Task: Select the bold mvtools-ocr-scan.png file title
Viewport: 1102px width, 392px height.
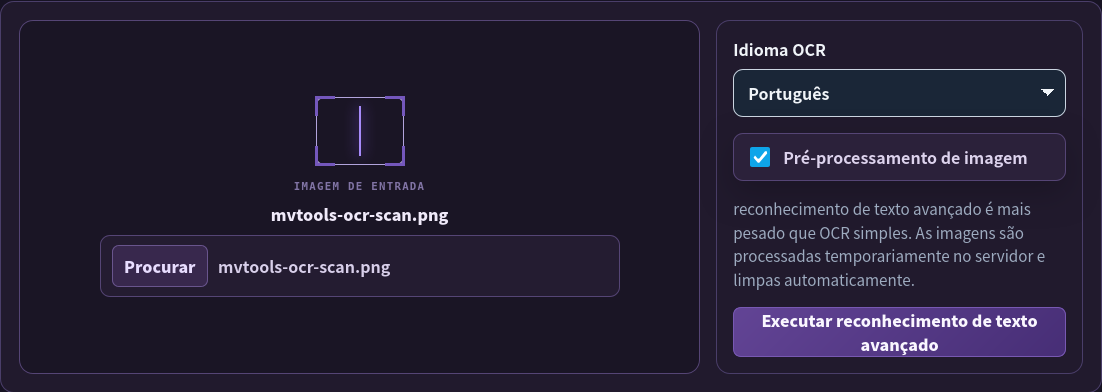Action: (360, 215)
